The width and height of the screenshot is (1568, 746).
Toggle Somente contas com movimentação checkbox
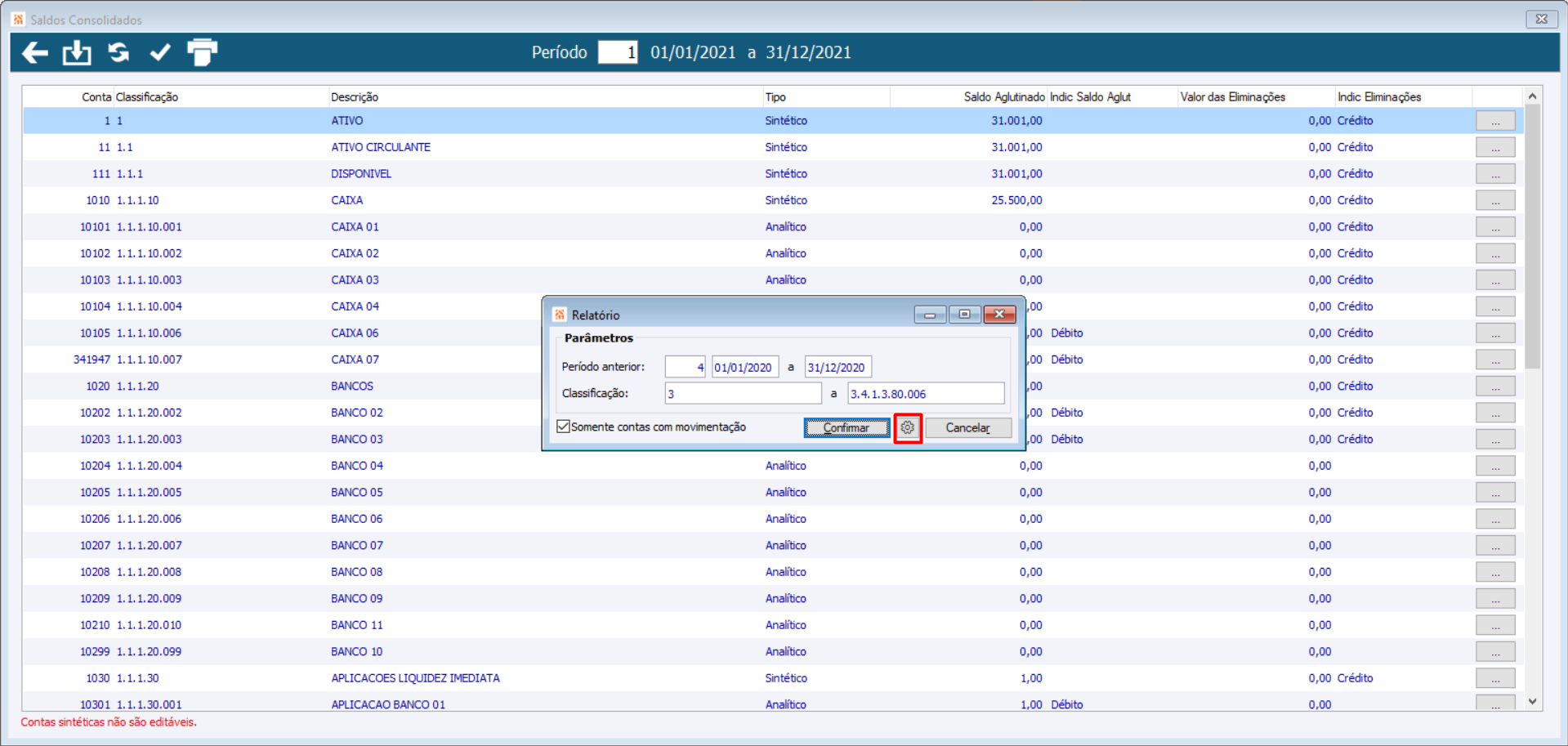564,427
